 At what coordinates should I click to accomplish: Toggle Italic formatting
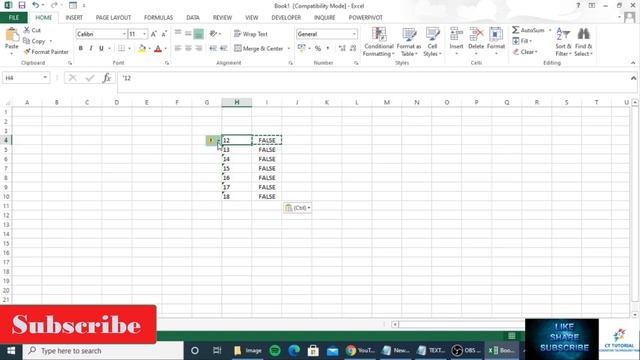(x=91, y=48)
